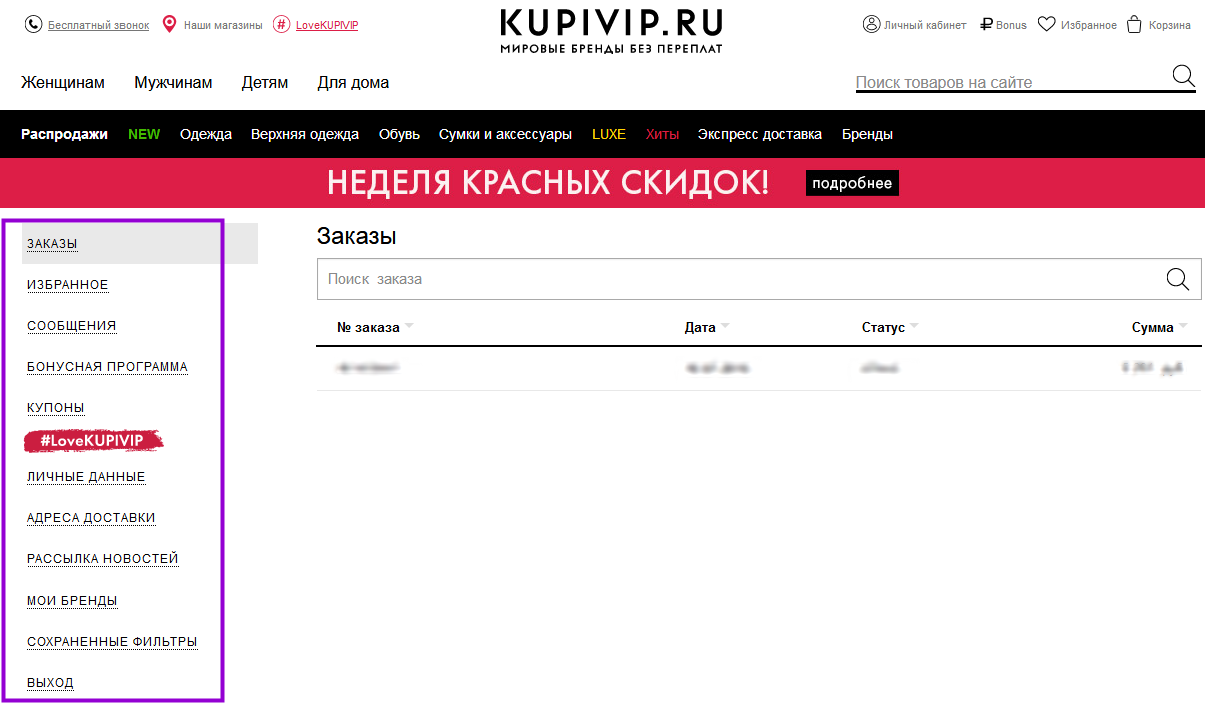Open РАССЫЛКА НОВОСТЕЙ in the sidebar
Image resolution: width=1205 pixels, height=716 pixels.
103,559
